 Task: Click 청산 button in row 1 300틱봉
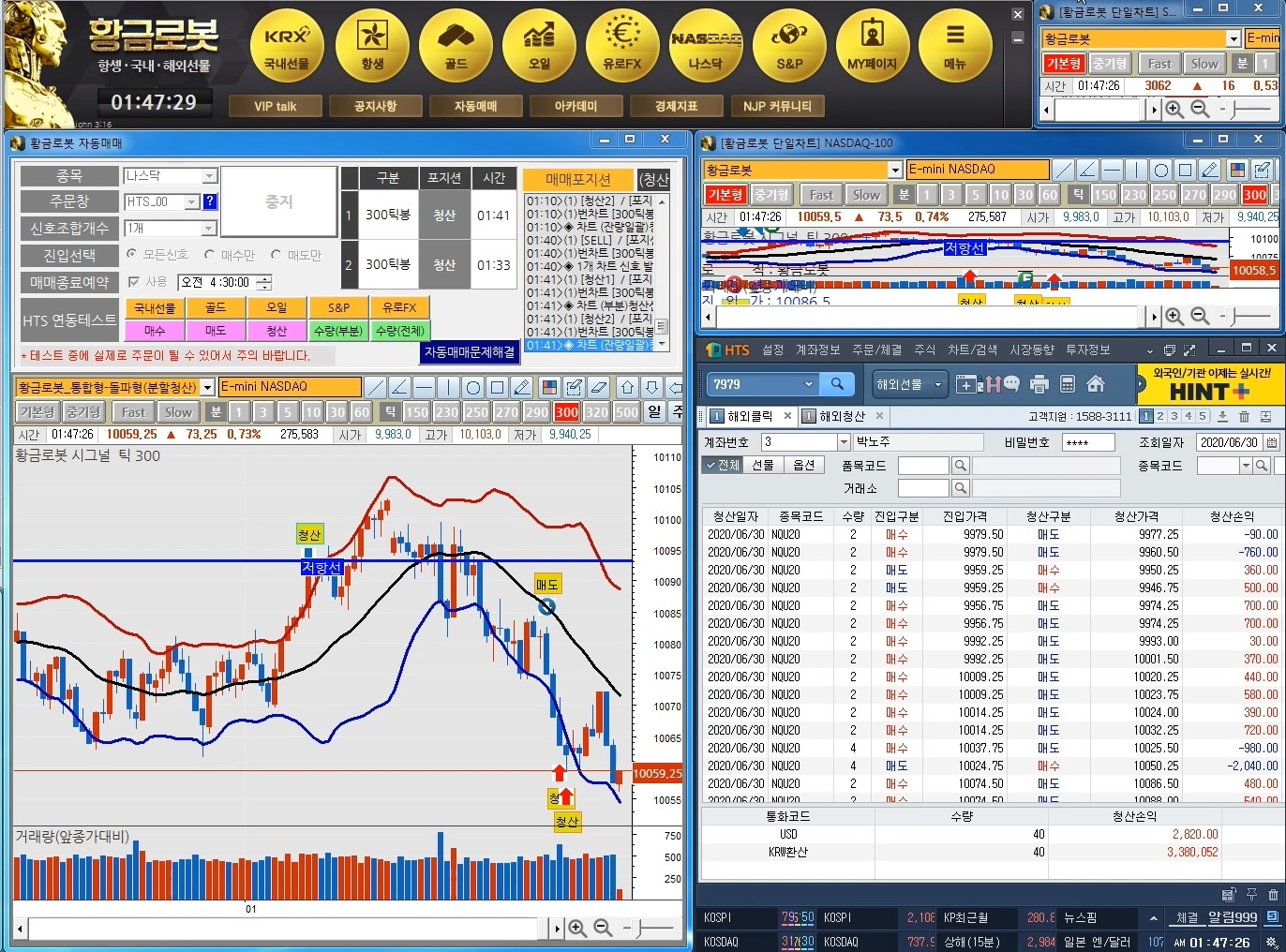click(x=443, y=215)
